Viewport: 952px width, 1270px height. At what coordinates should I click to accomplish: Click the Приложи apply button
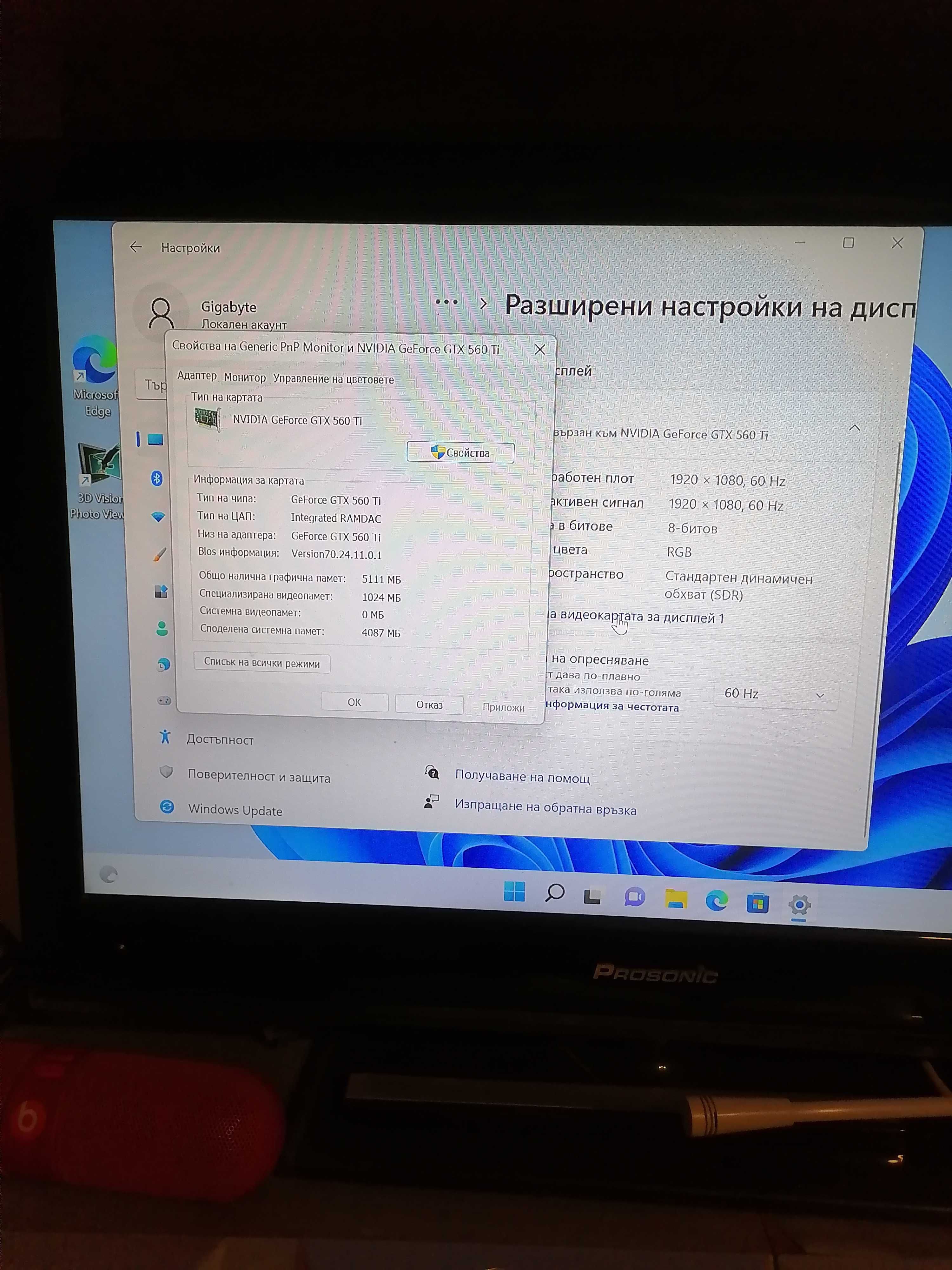pyautogui.click(x=503, y=707)
